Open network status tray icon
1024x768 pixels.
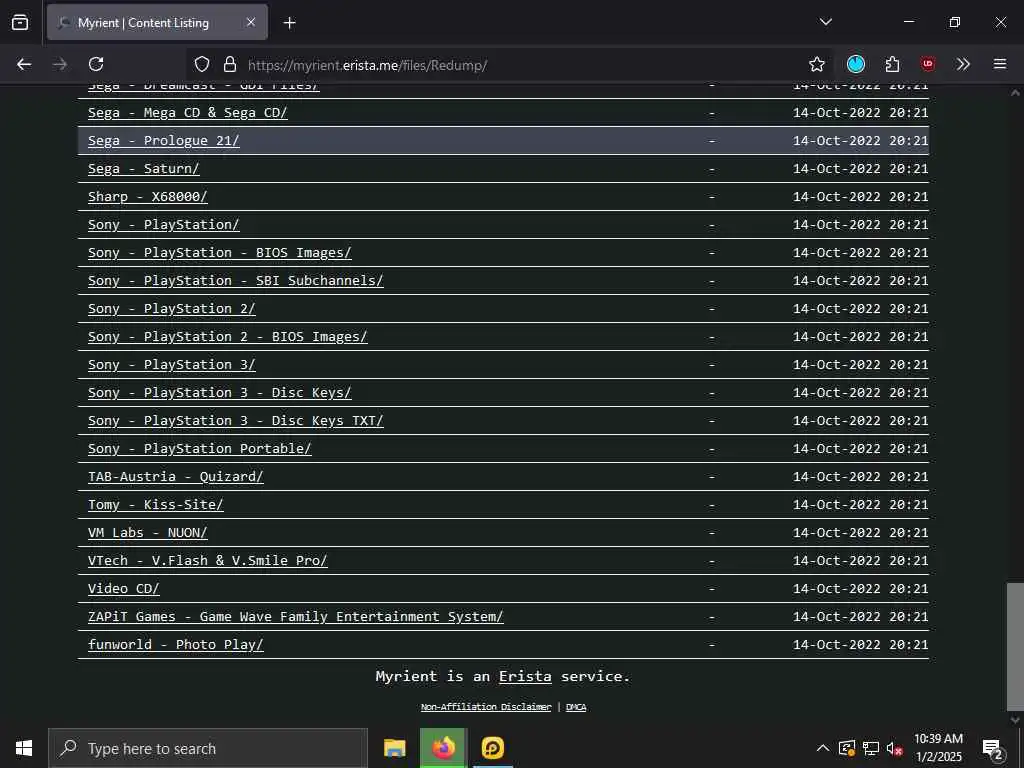click(871, 748)
